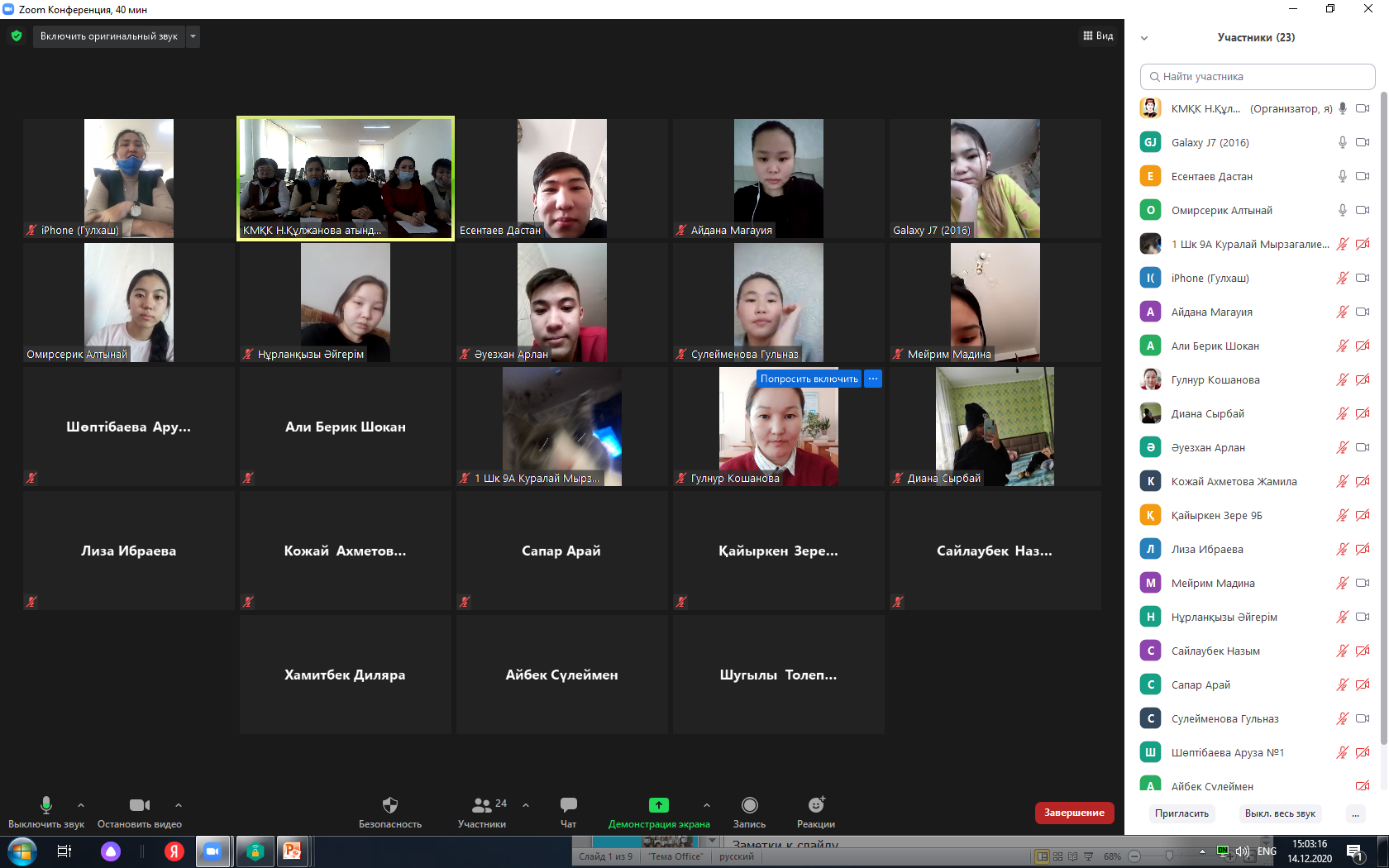Open the Security shield icon
Image resolution: width=1389 pixels, height=868 pixels.
point(390,805)
